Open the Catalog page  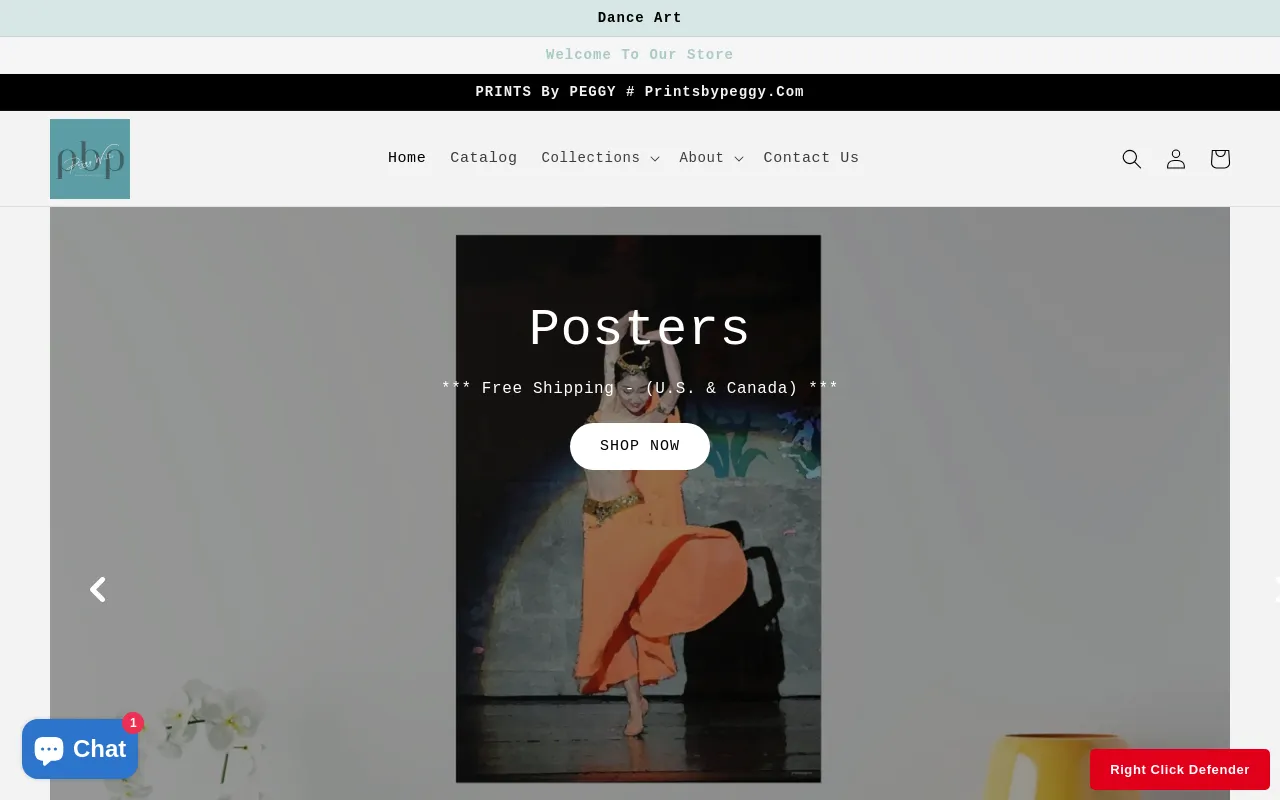coord(484,158)
